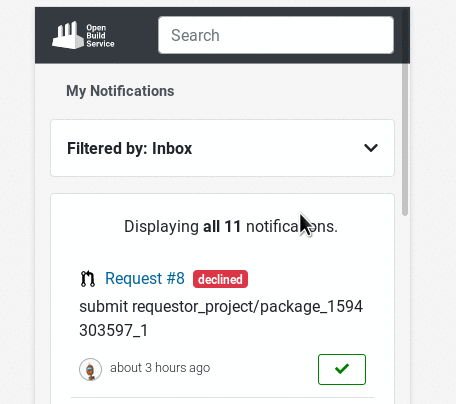Click the request icon beside Request #8
456x404 pixels.
click(x=88, y=279)
